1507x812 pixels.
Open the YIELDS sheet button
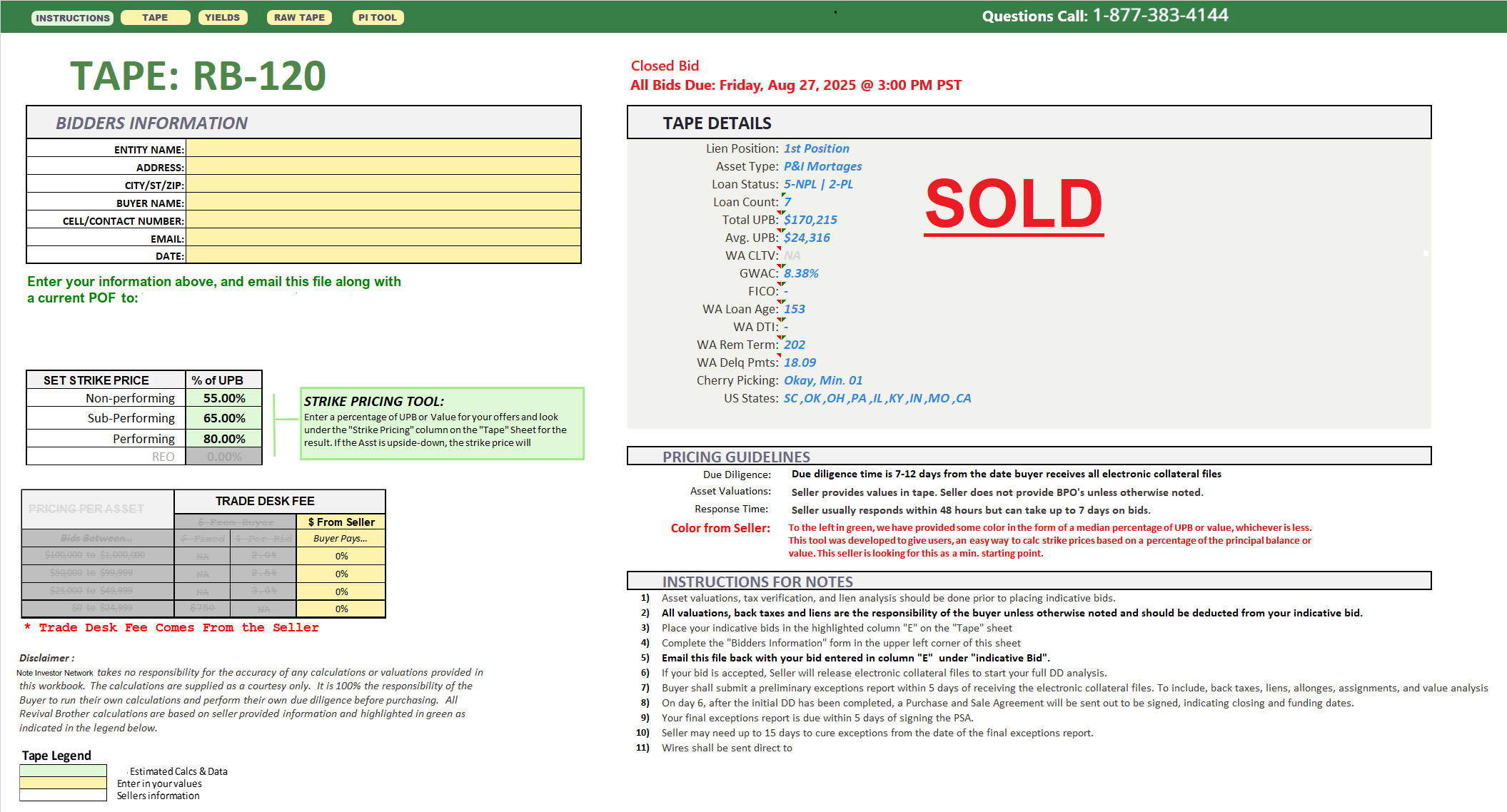(x=222, y=18)
